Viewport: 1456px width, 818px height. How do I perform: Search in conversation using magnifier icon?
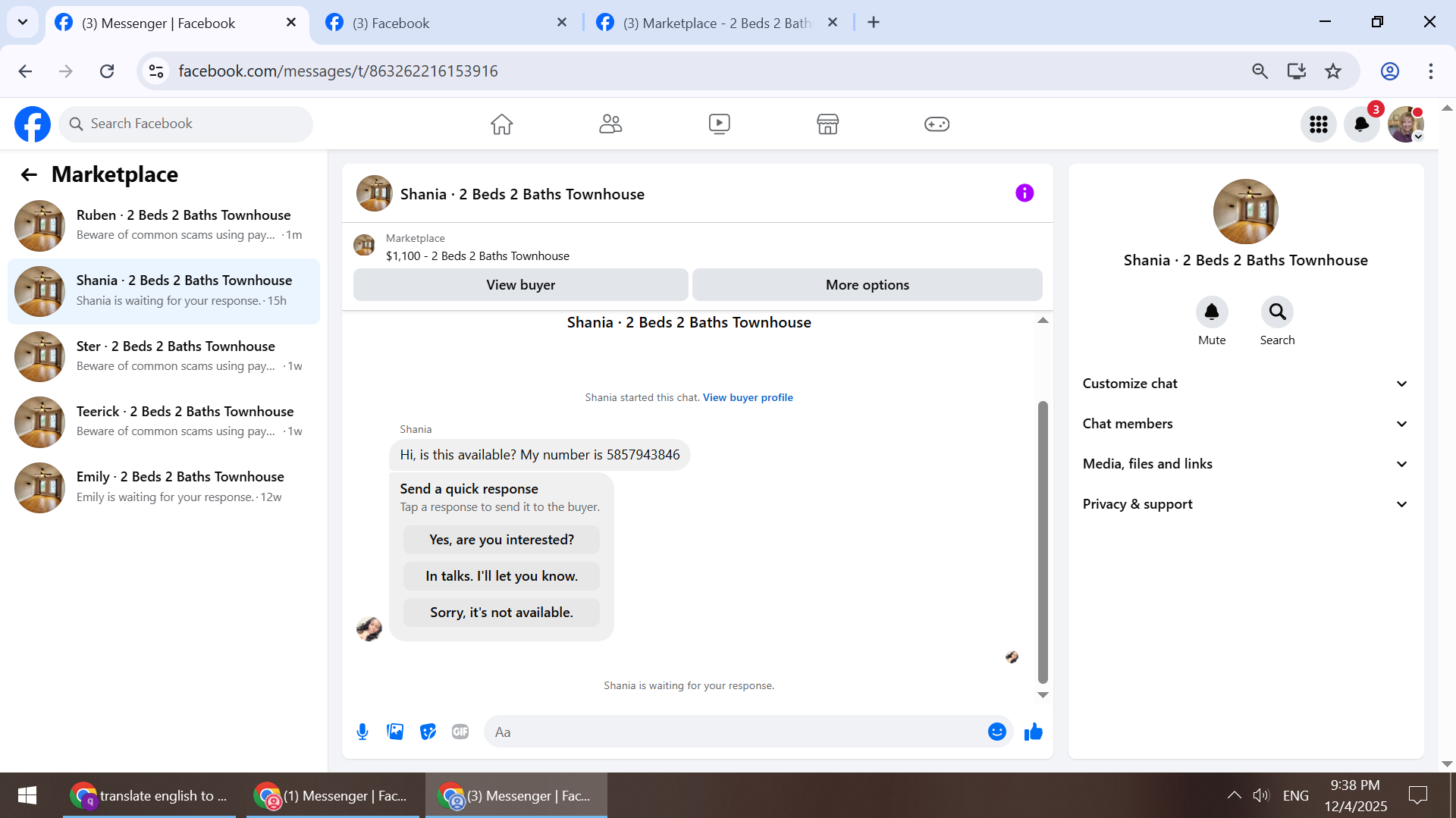1277,312
